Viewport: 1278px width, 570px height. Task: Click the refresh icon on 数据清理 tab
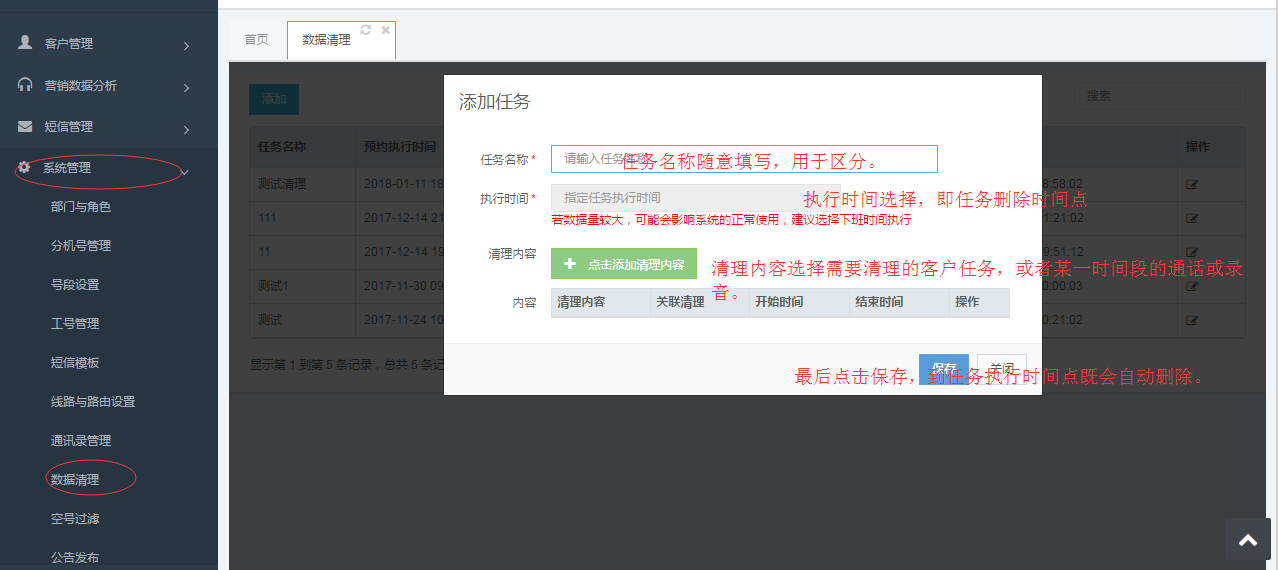click(366, 30)
